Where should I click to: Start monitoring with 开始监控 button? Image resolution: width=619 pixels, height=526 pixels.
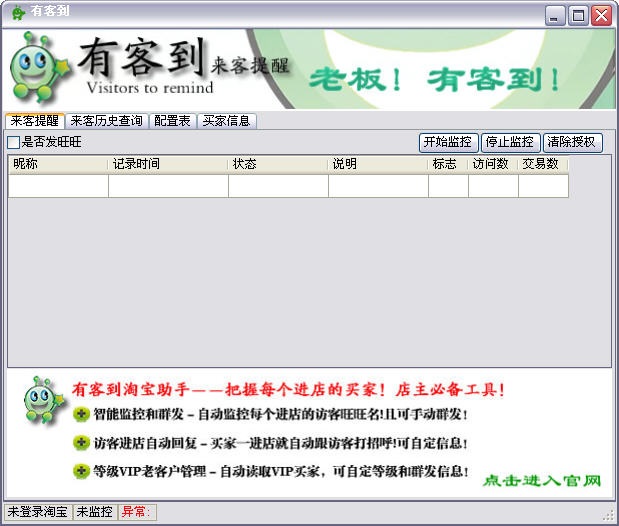(x=448, y=142)
